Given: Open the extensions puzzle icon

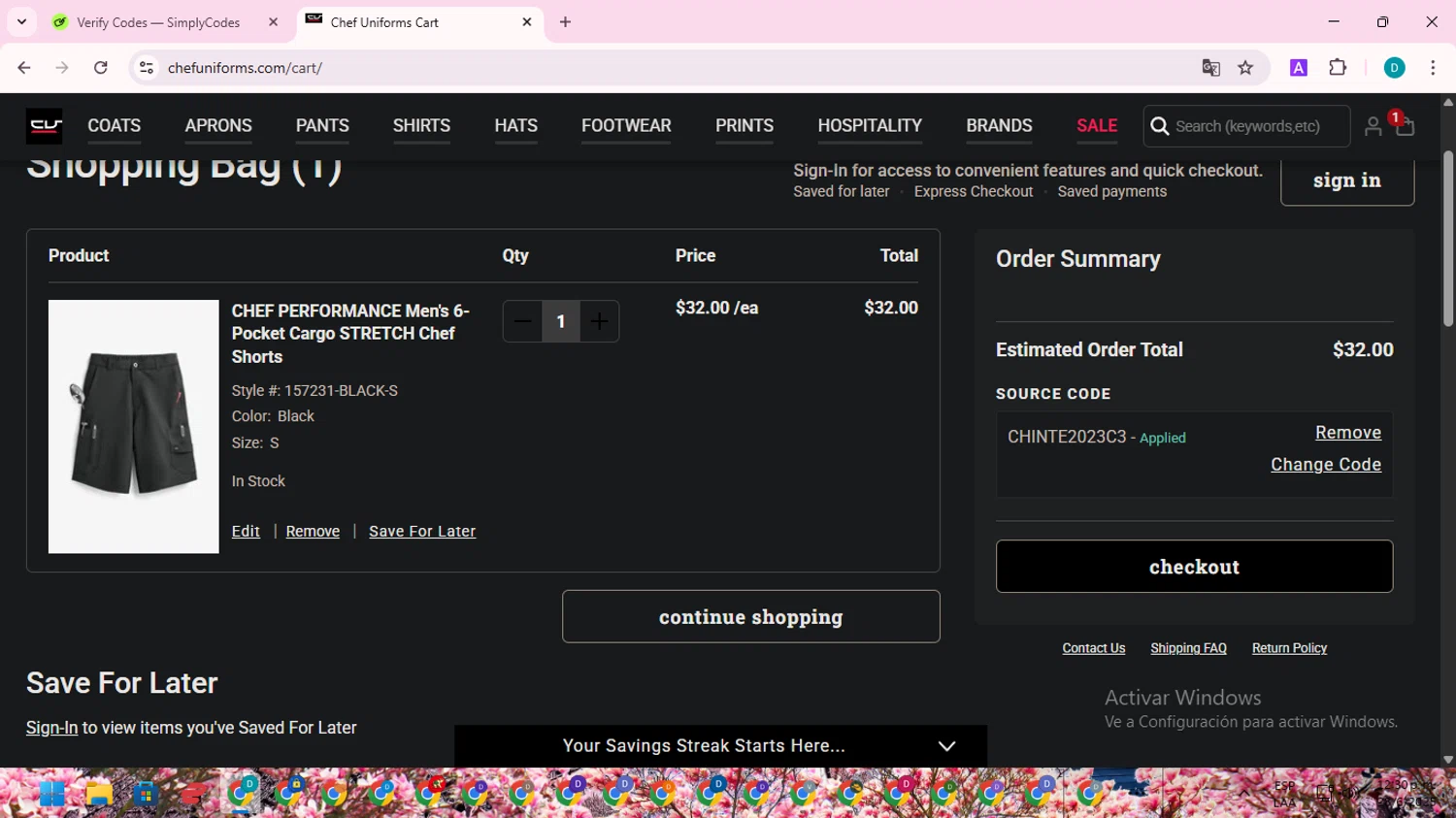Looking at the screenshot, I should pos(1338,68).
